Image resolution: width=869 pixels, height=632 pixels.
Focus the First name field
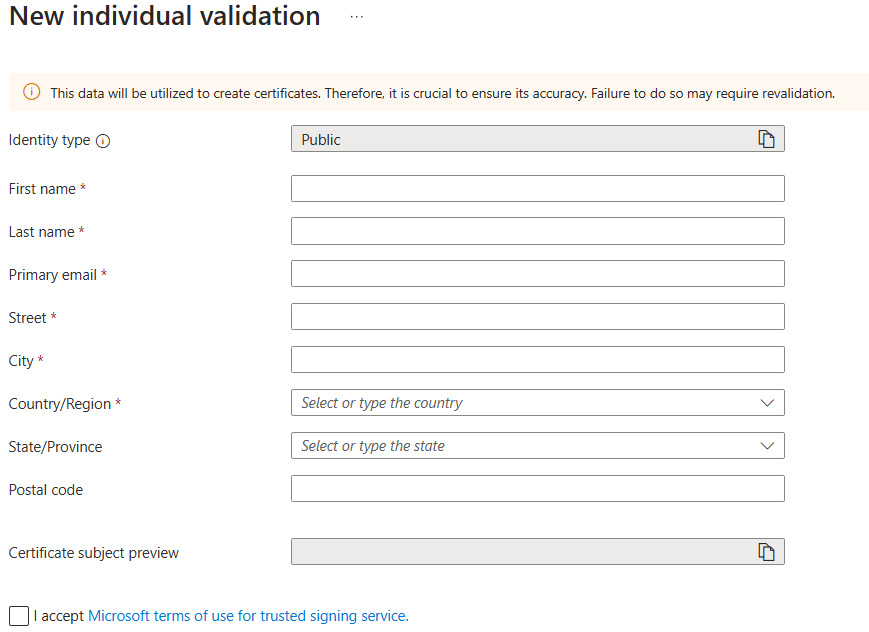click(538, 188)
